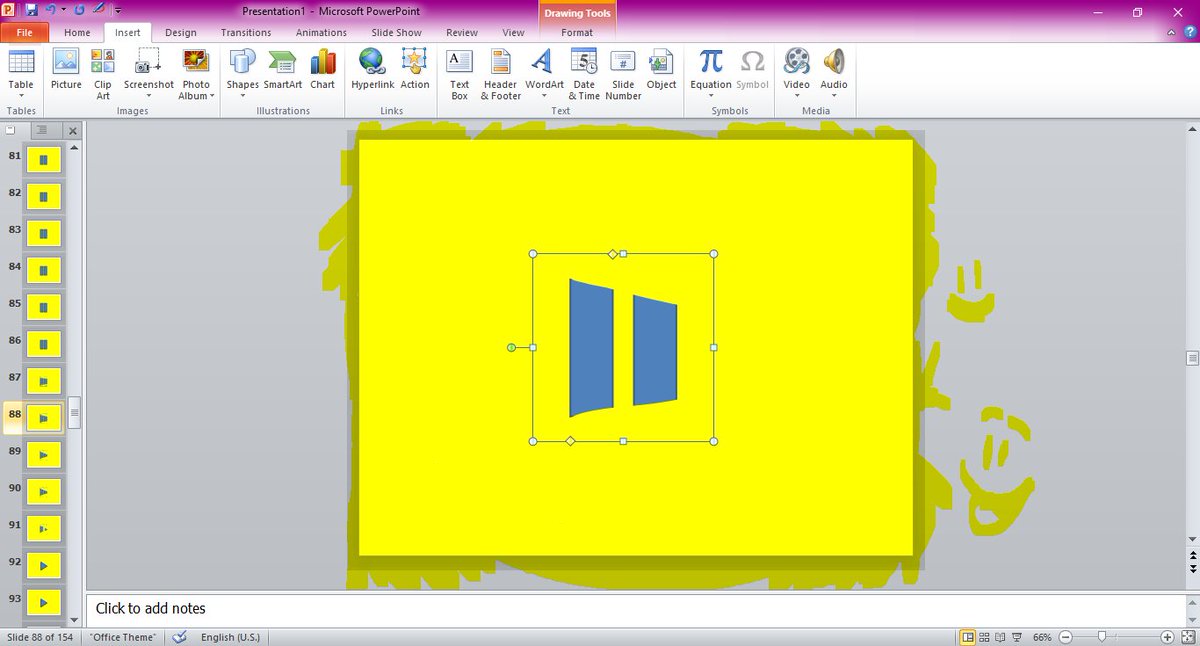1200x646 pixels.
Task: Expand the Audio dropdown arrow
Action: click(834, 97)
